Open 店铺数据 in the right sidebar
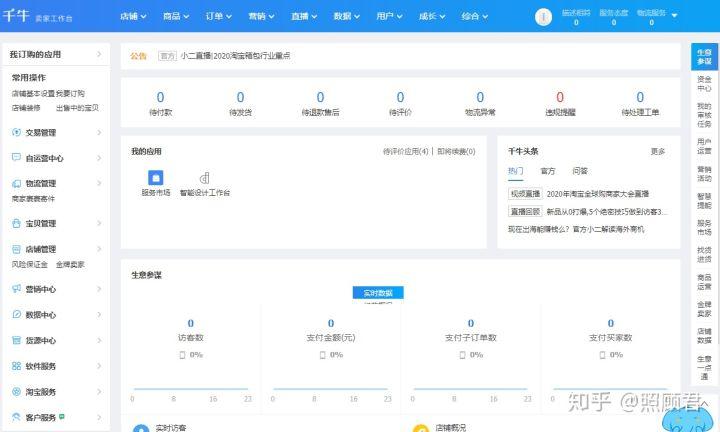Image resolution: width=720 pixels, height=432 pixels. [x=704, y=336]
